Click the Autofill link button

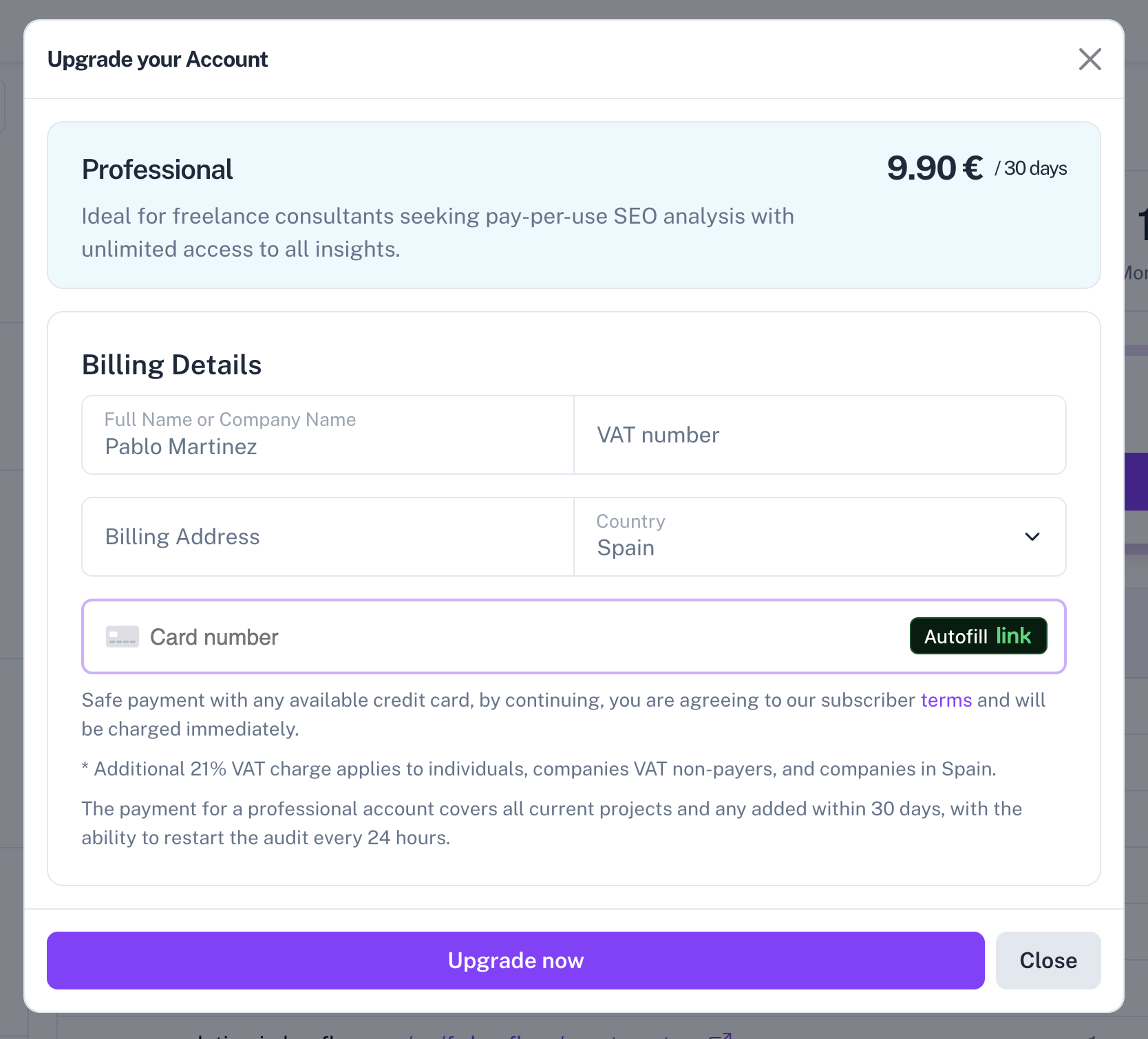coord(978,636)
